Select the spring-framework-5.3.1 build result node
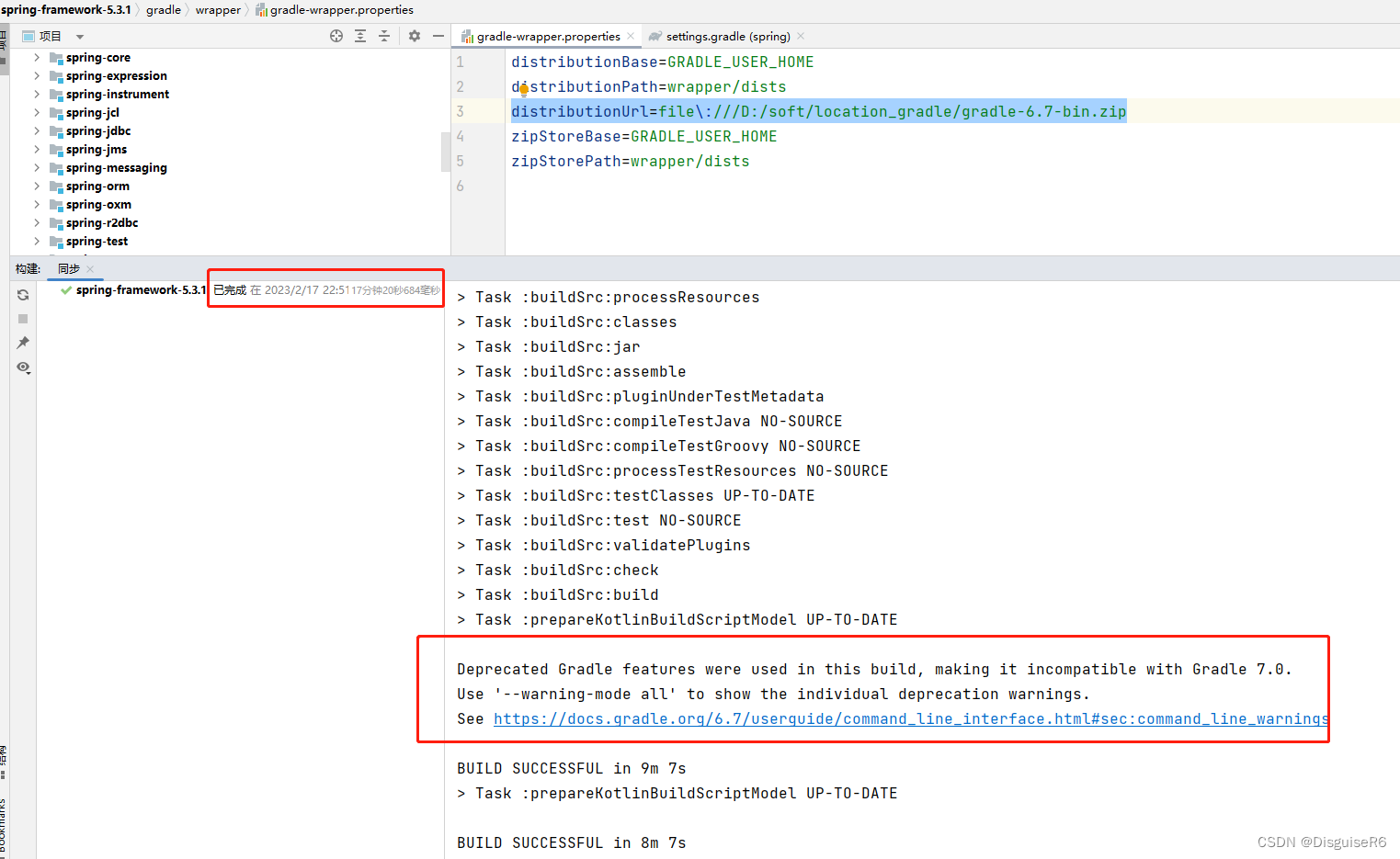The width and height of the screenshot is (1400, 859). (x=141, y=289)
